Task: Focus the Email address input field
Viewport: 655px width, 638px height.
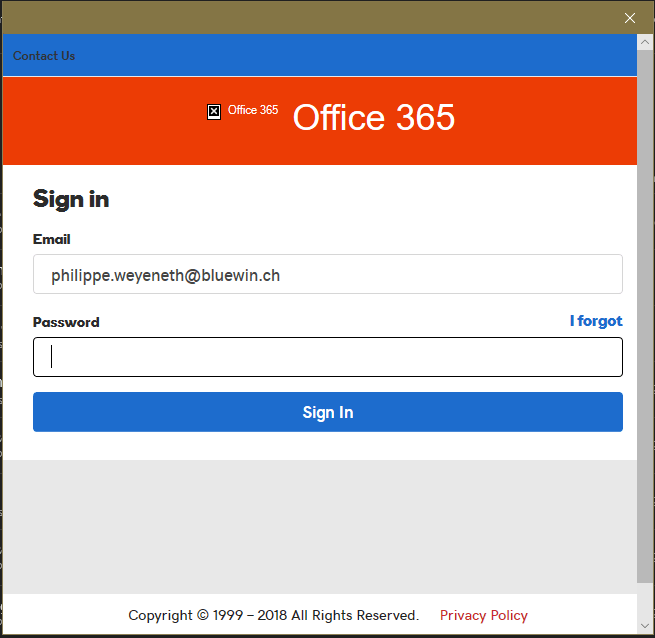Action: pyautogui.click(x=327, y=274)
